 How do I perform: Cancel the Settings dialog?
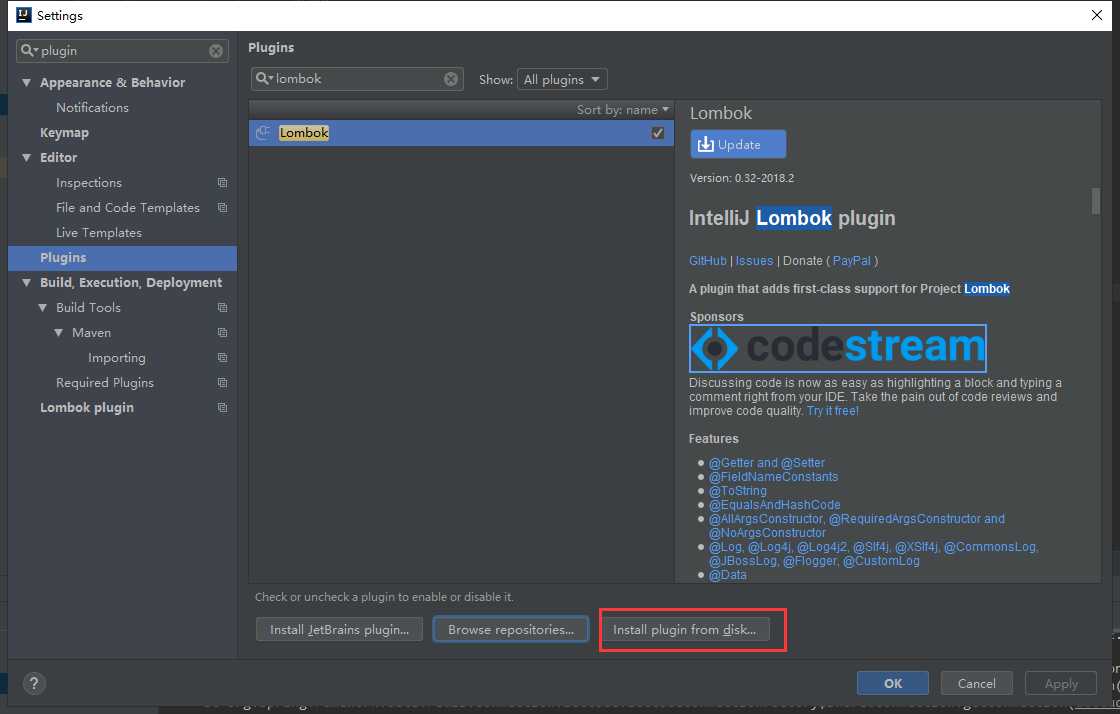pos(976,683)
